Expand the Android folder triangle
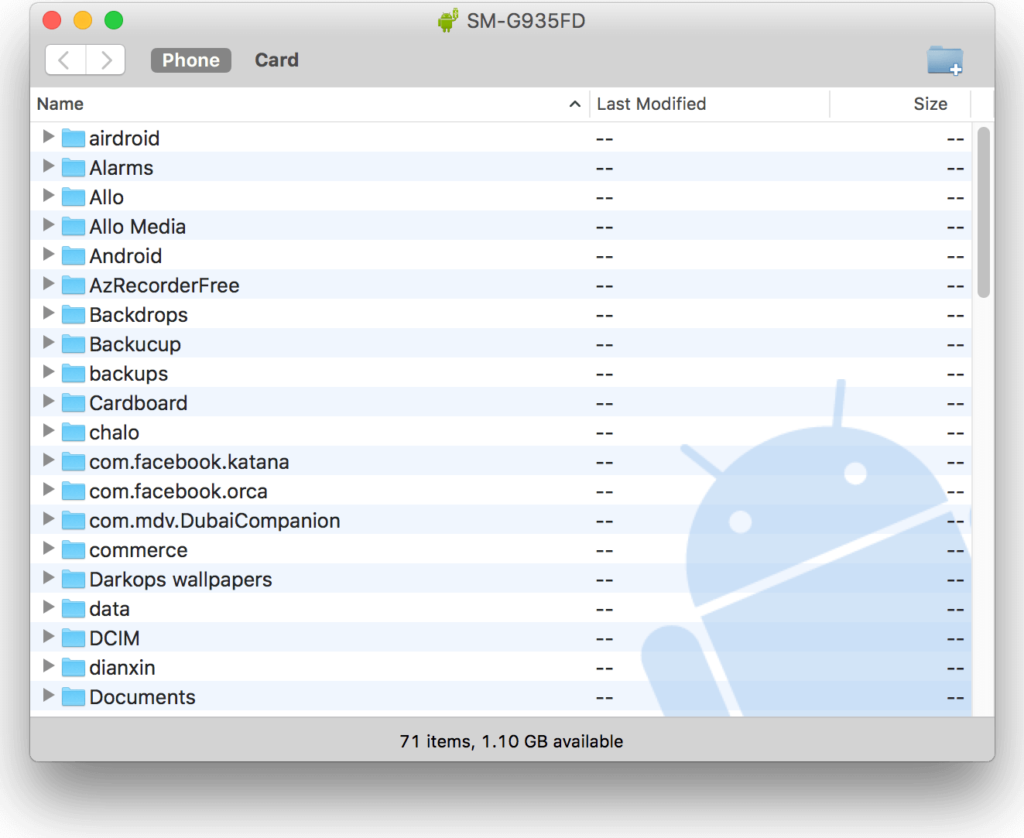This screenshot has width=1024, height=838. click(x=48, y=254)
